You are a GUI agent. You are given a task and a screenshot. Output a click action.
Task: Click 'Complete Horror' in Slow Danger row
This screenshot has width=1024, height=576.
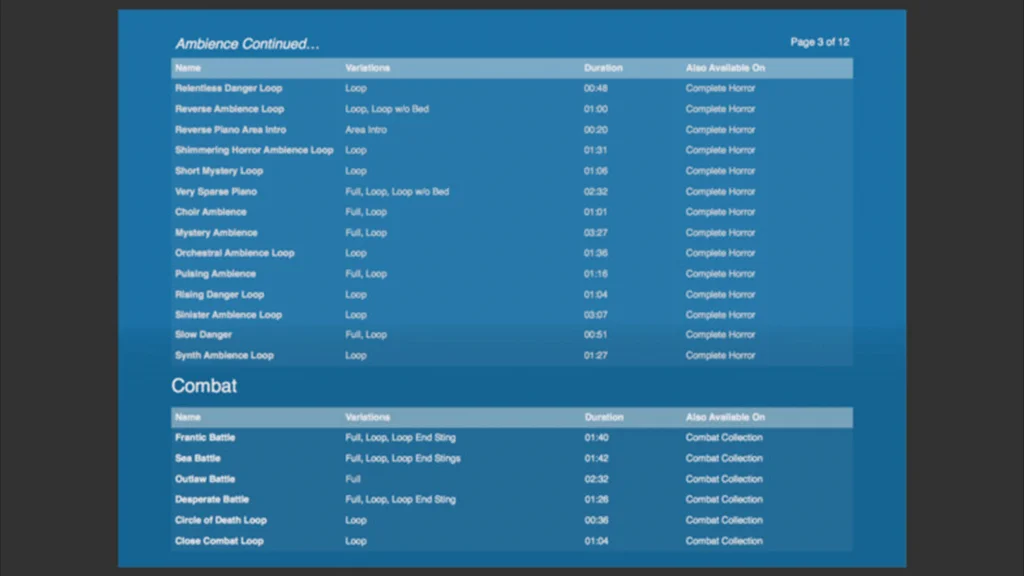point(720,335)
